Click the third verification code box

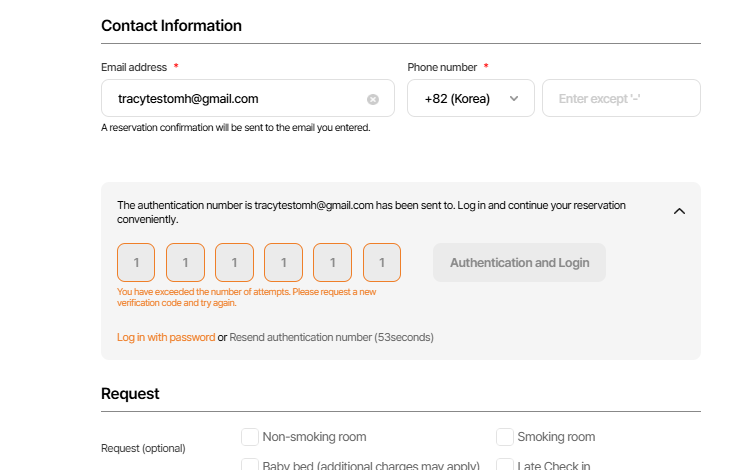click(234, 263)
